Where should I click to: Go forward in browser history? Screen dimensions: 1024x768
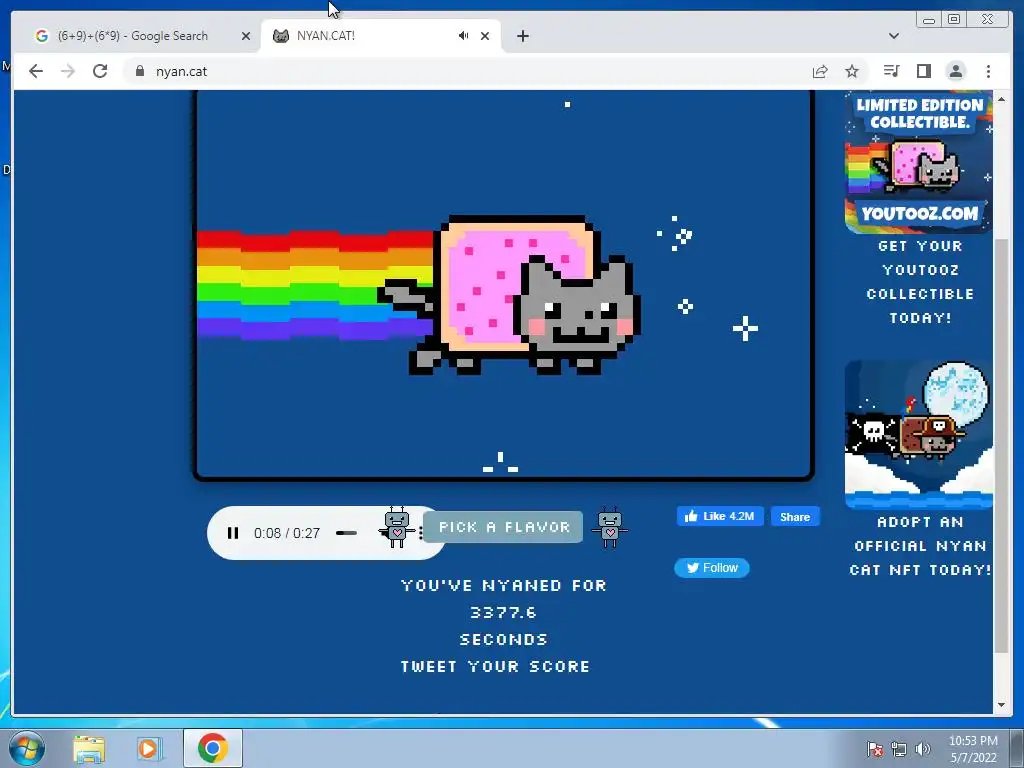tap(68, 71)
